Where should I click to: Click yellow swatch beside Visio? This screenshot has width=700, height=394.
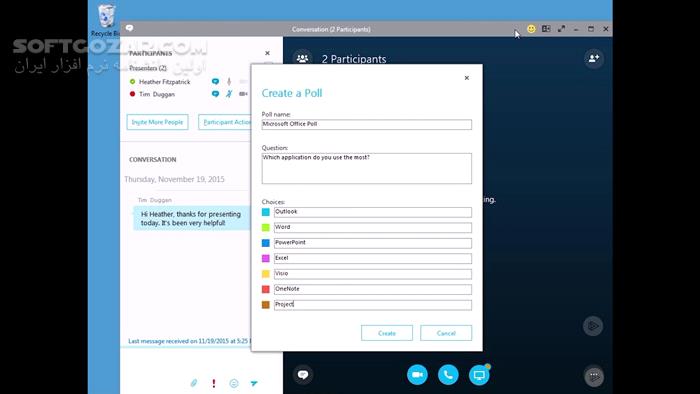tap(266, 274)
